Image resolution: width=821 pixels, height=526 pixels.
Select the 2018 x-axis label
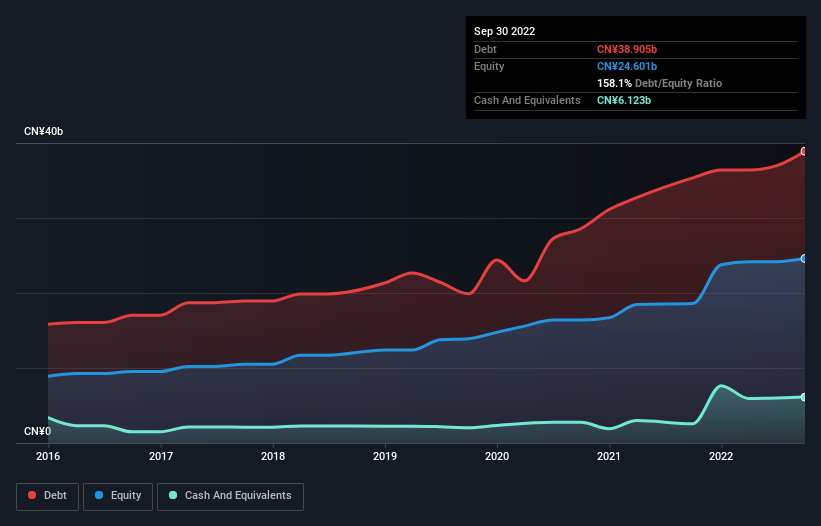click(273, 456)
